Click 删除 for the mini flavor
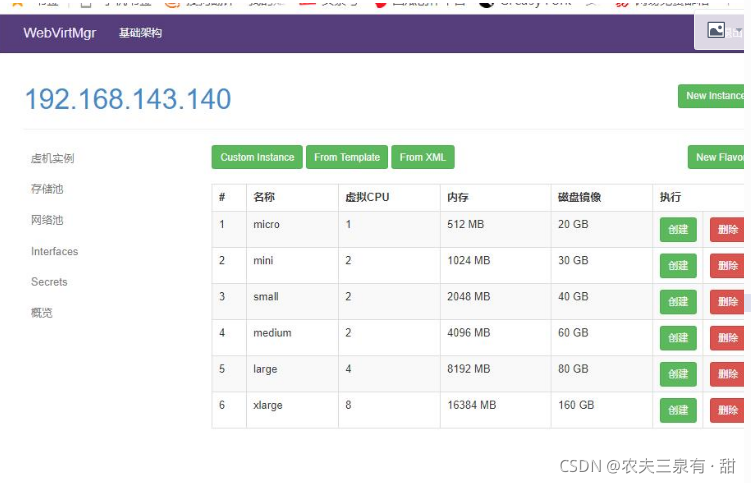751x483 pixels. point(728,265)
